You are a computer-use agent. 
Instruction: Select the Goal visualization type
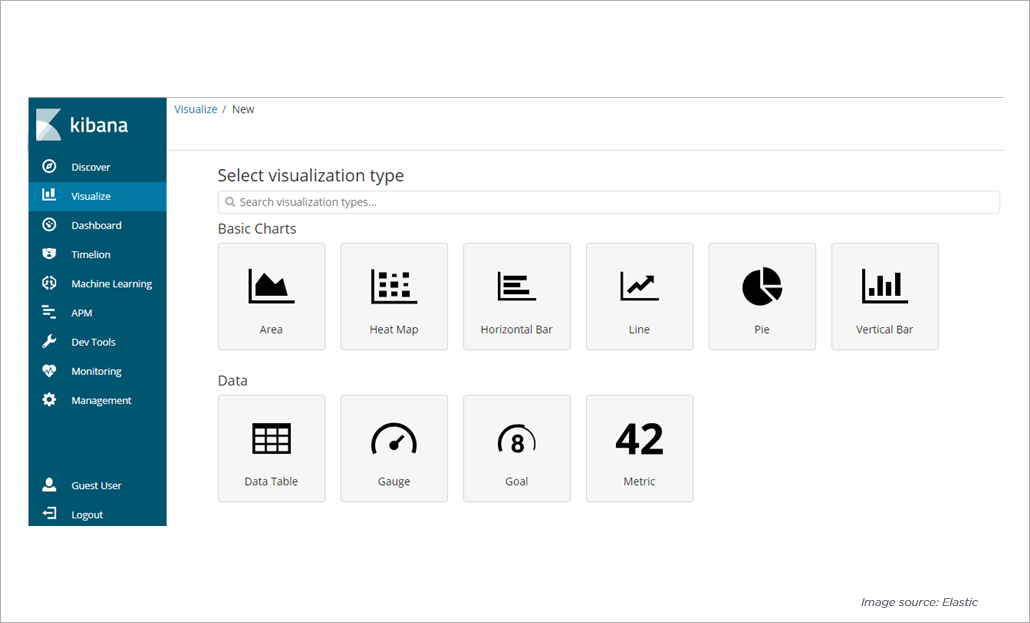coord(516,448)
